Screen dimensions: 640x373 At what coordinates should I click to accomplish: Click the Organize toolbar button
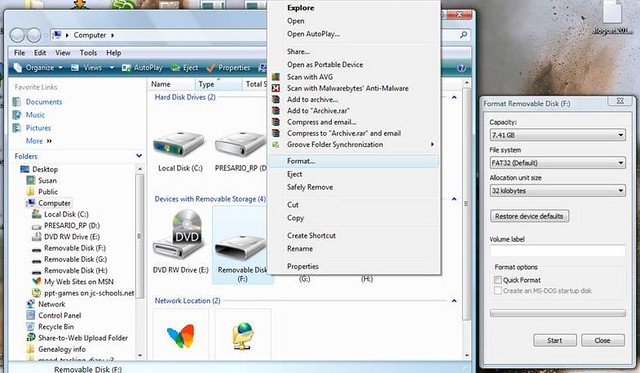[38, 68]
